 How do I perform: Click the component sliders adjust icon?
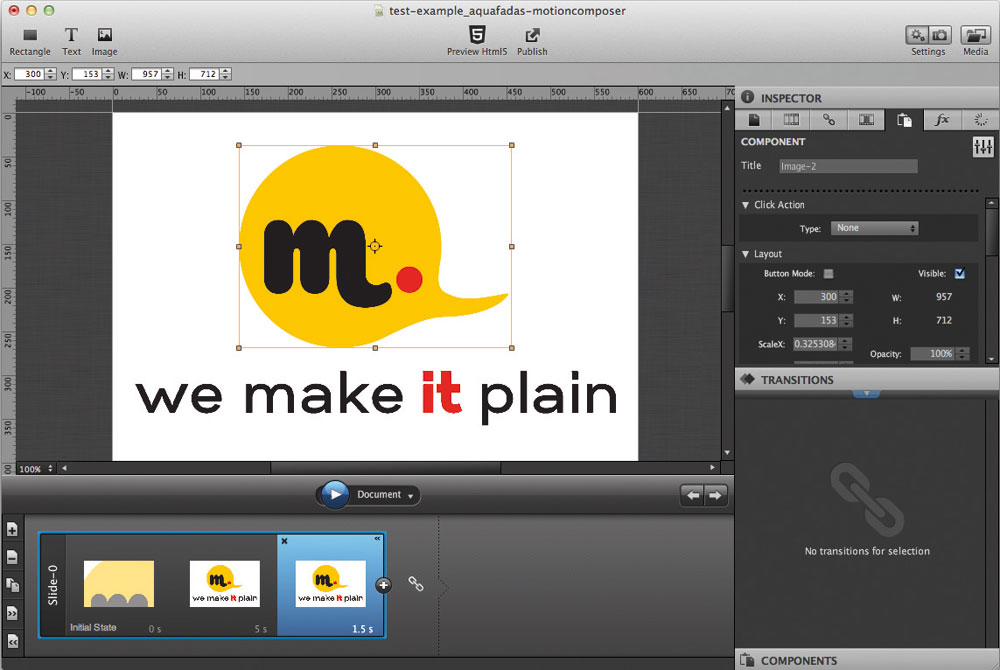coord(983,147)
